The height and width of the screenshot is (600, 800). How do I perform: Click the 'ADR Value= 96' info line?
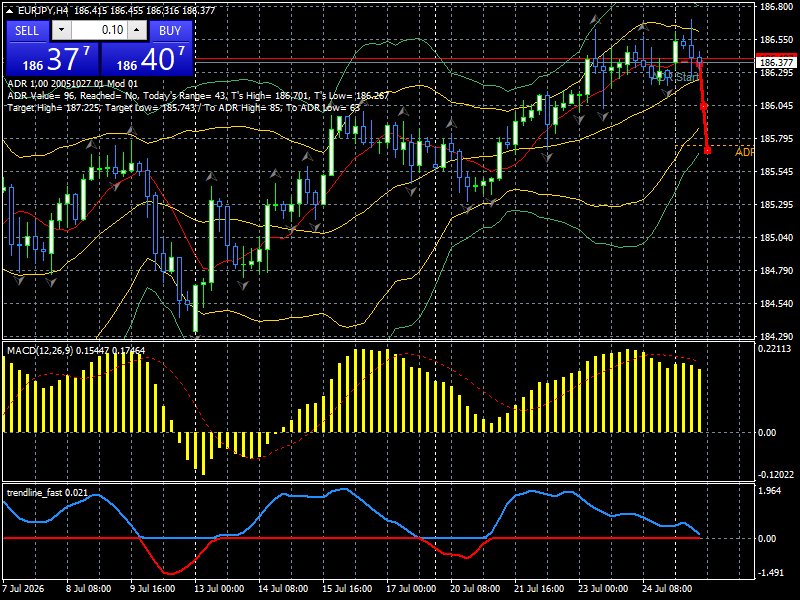[198, 95]
